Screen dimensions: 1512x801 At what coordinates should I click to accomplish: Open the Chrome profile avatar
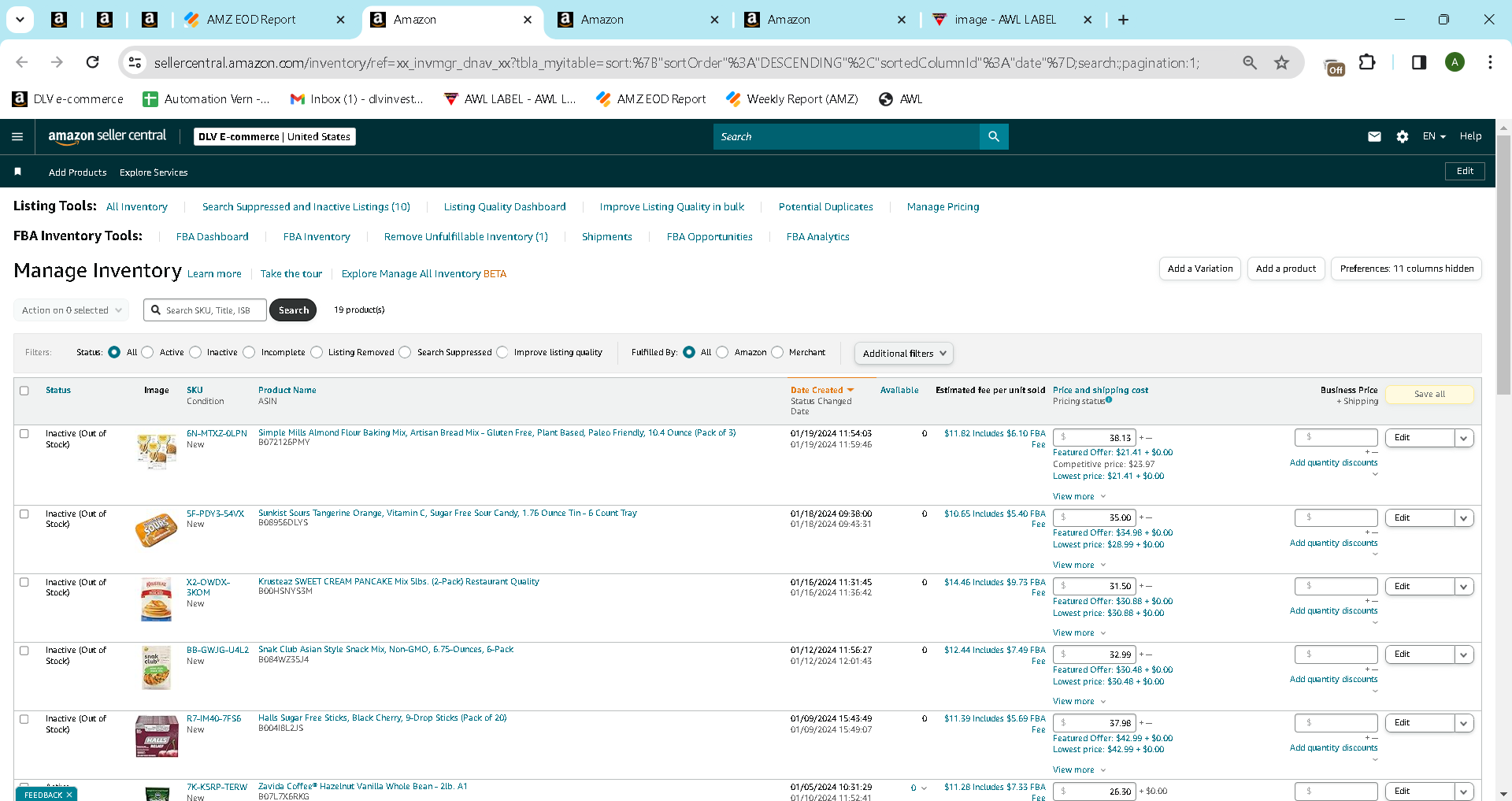point(1455,62)
